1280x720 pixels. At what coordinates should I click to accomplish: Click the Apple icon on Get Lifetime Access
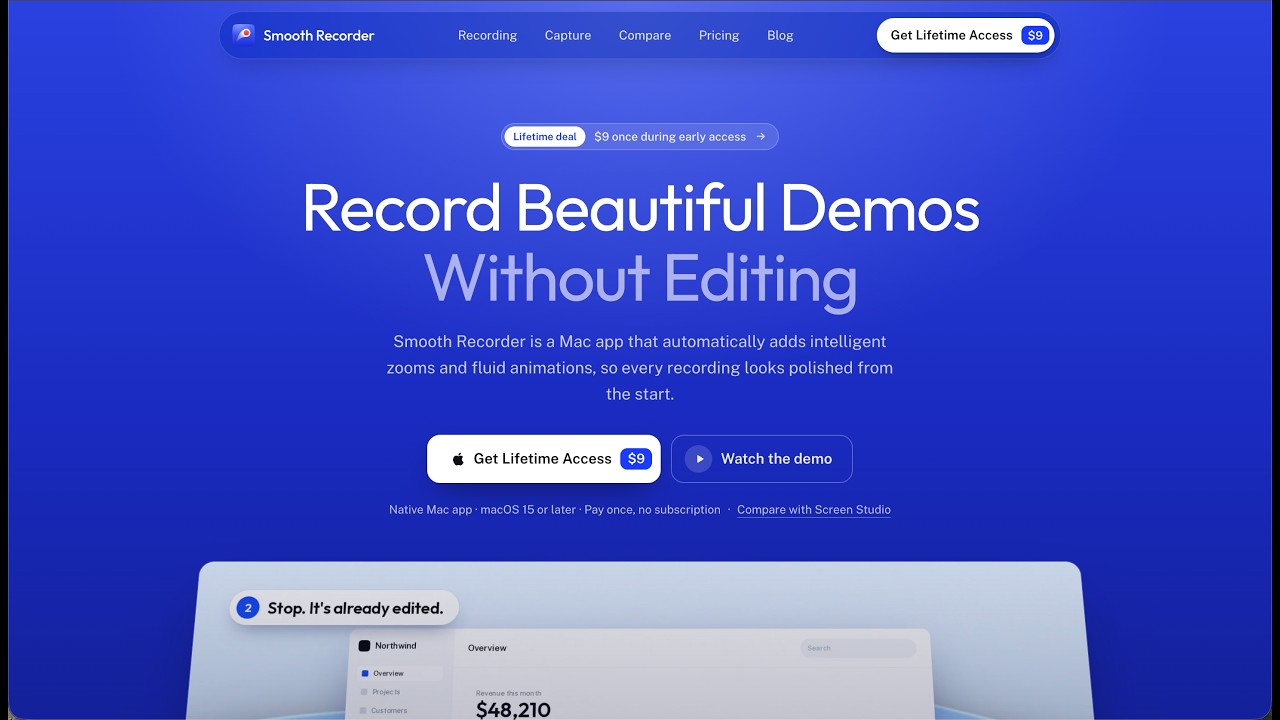(x=458, y=459)
